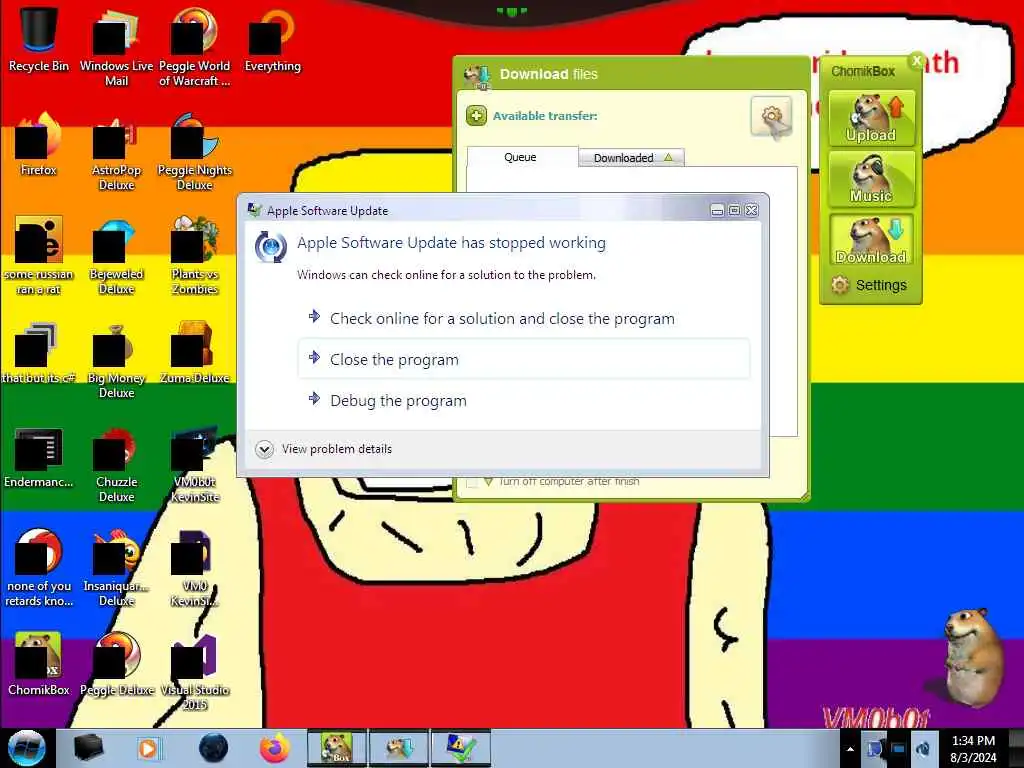
Task: Open Insaniquarium Deluxe desktop icon
Action: coord(116,567)
